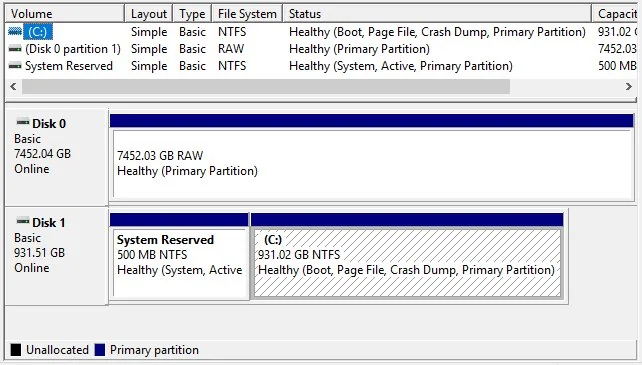Click the 'Healthy (System, Active, Primary Partition)' status cell
642x365 pixels.
point(401,66)
